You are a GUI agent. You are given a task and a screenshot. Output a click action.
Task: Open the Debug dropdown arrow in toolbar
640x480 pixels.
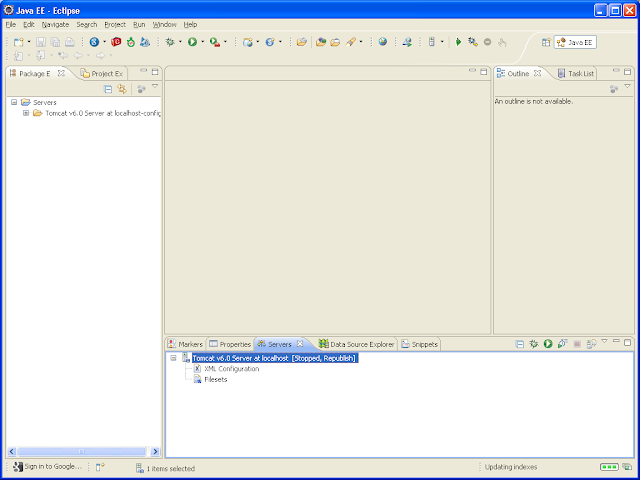180,42
